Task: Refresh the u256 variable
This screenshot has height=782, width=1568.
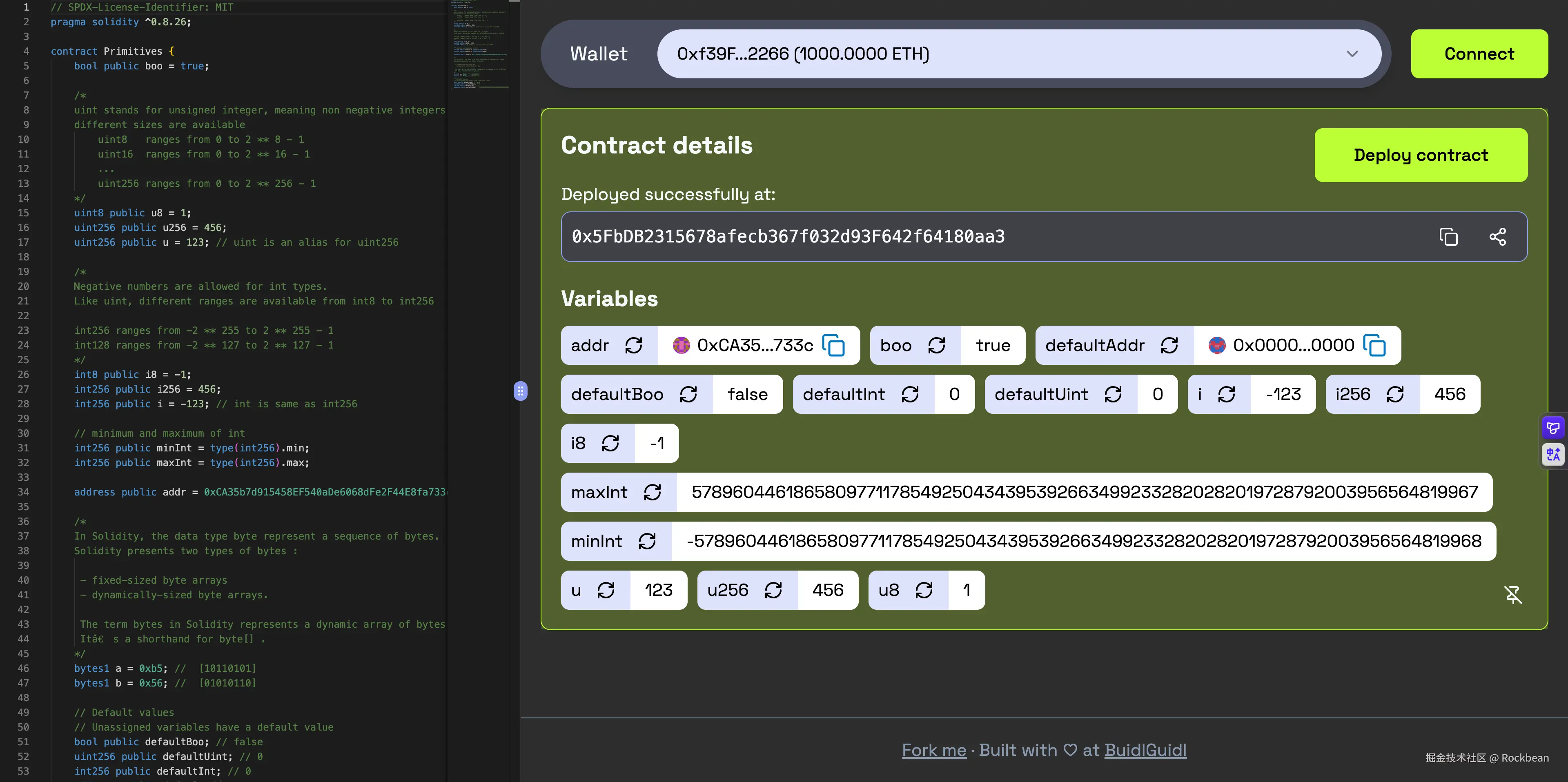Action: pos(773,590)
